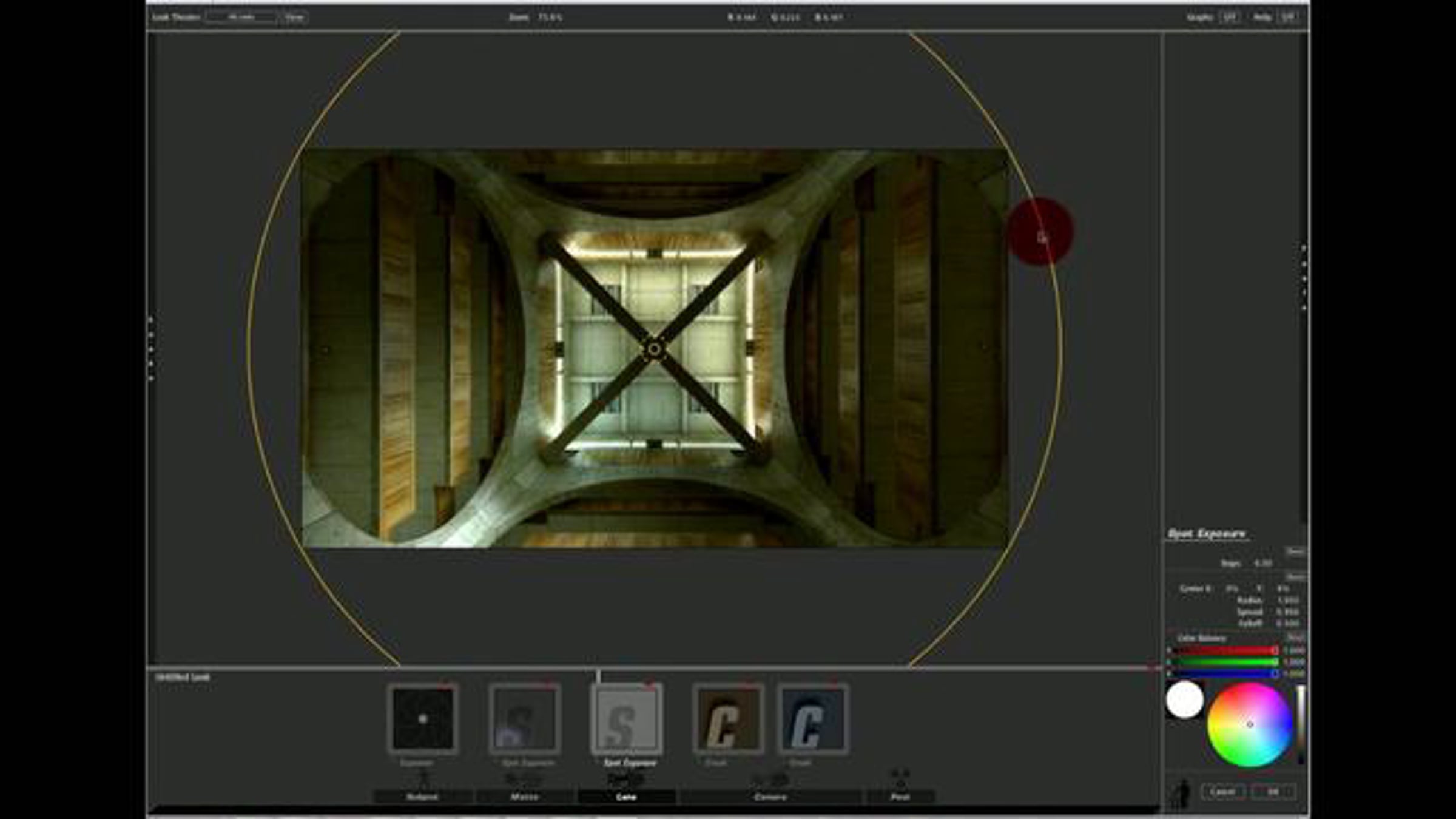Click the spot center handle in preview
The image size is (1456, 819).
click(654, 349)
